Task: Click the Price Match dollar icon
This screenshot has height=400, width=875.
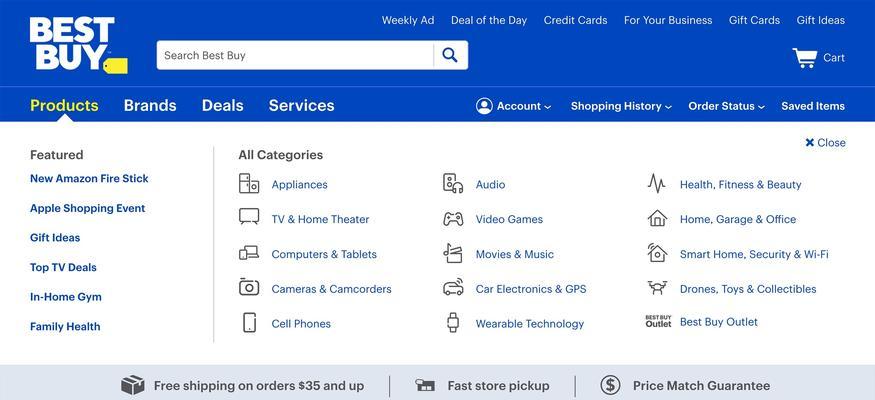Action: coord(610,385)
